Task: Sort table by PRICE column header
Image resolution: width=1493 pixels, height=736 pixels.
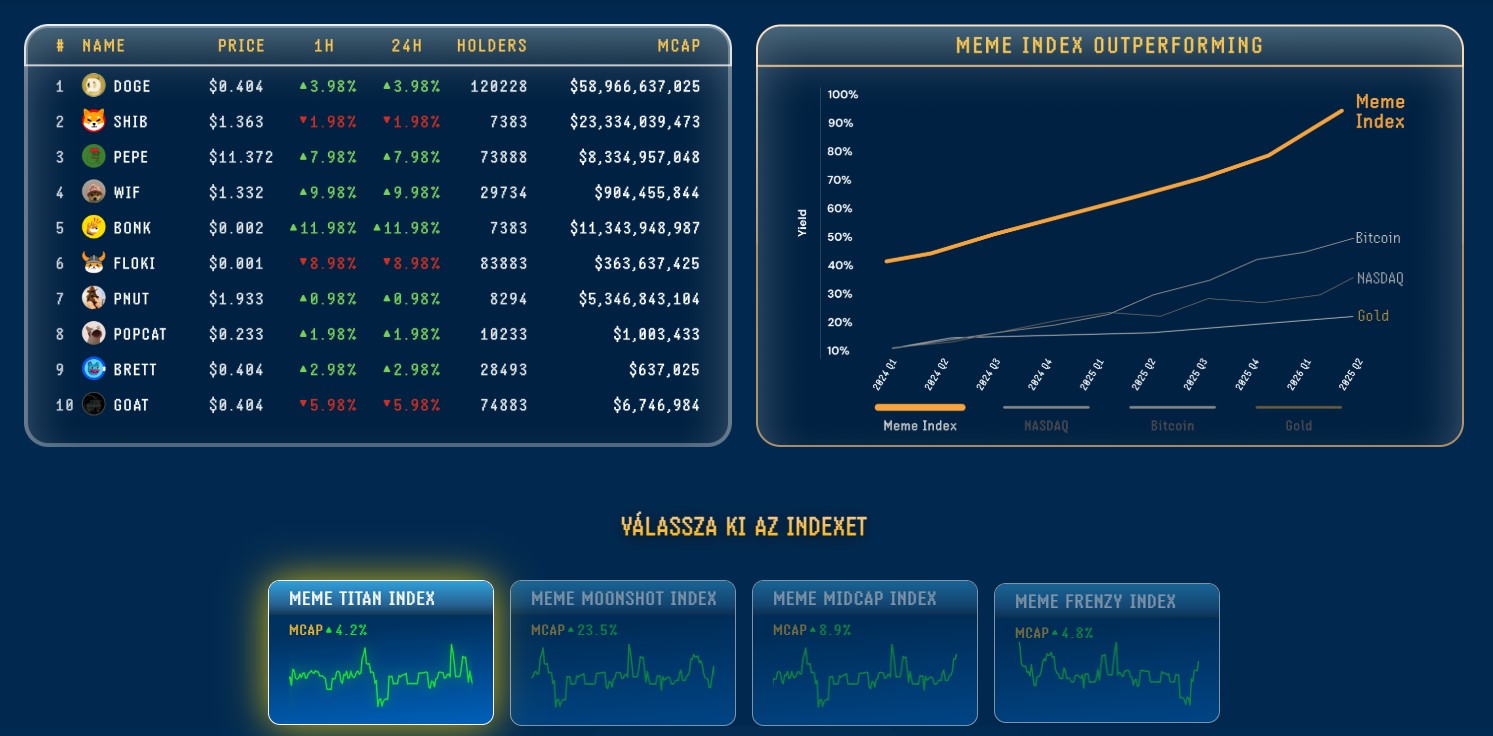Action: 241,46
